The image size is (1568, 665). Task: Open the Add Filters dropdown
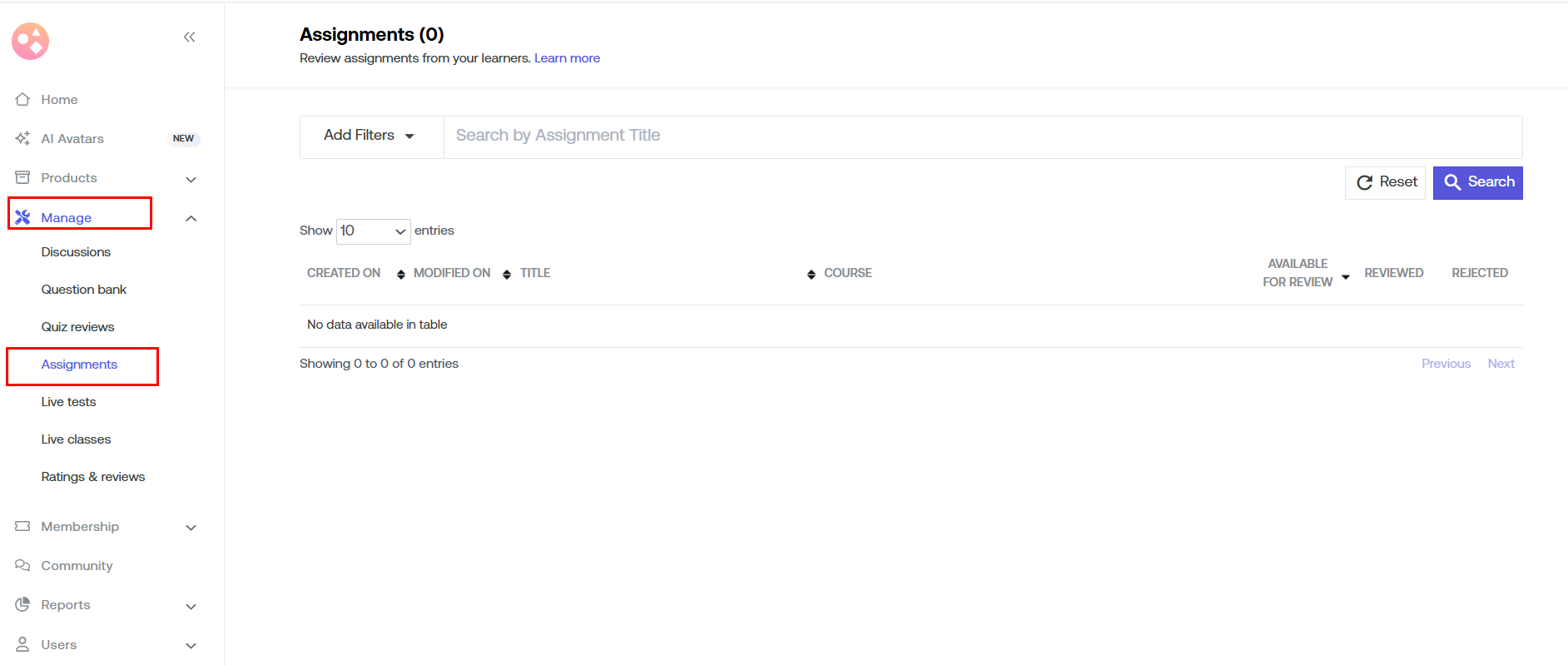pyautogui.click(x=370, y=136)
